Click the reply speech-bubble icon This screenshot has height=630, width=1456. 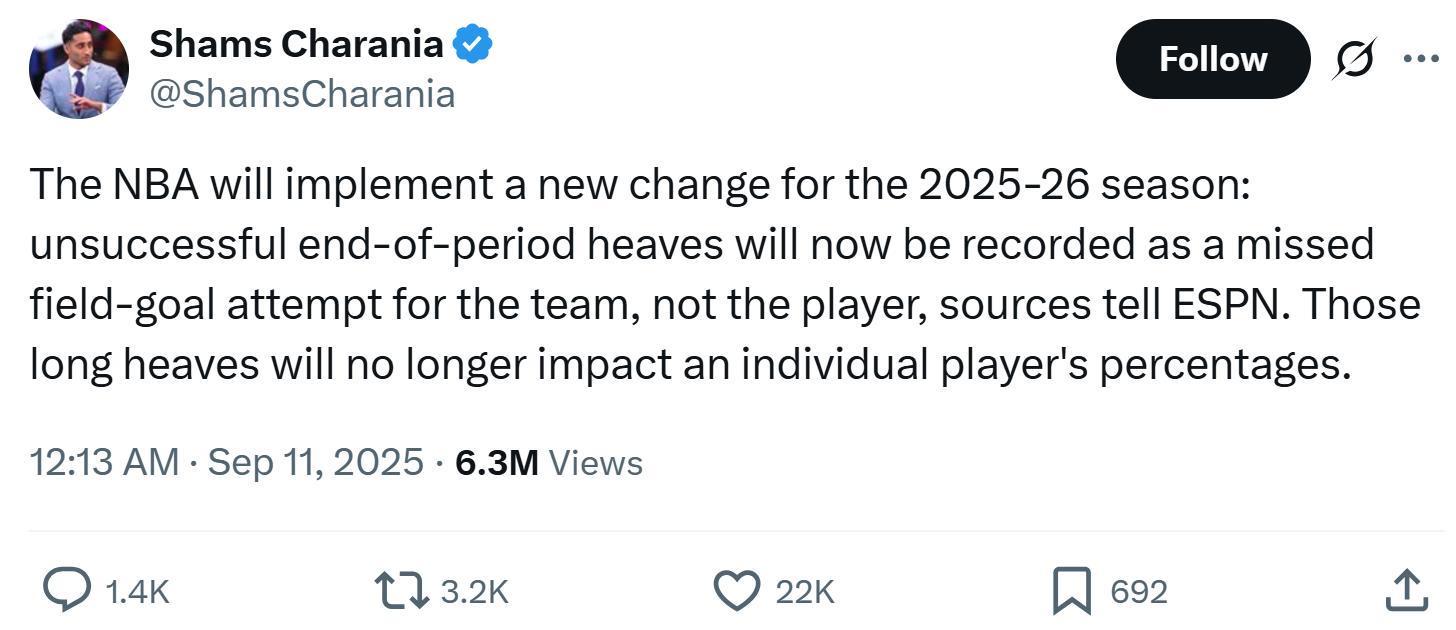pyautogui.click(x=67, y=591)
